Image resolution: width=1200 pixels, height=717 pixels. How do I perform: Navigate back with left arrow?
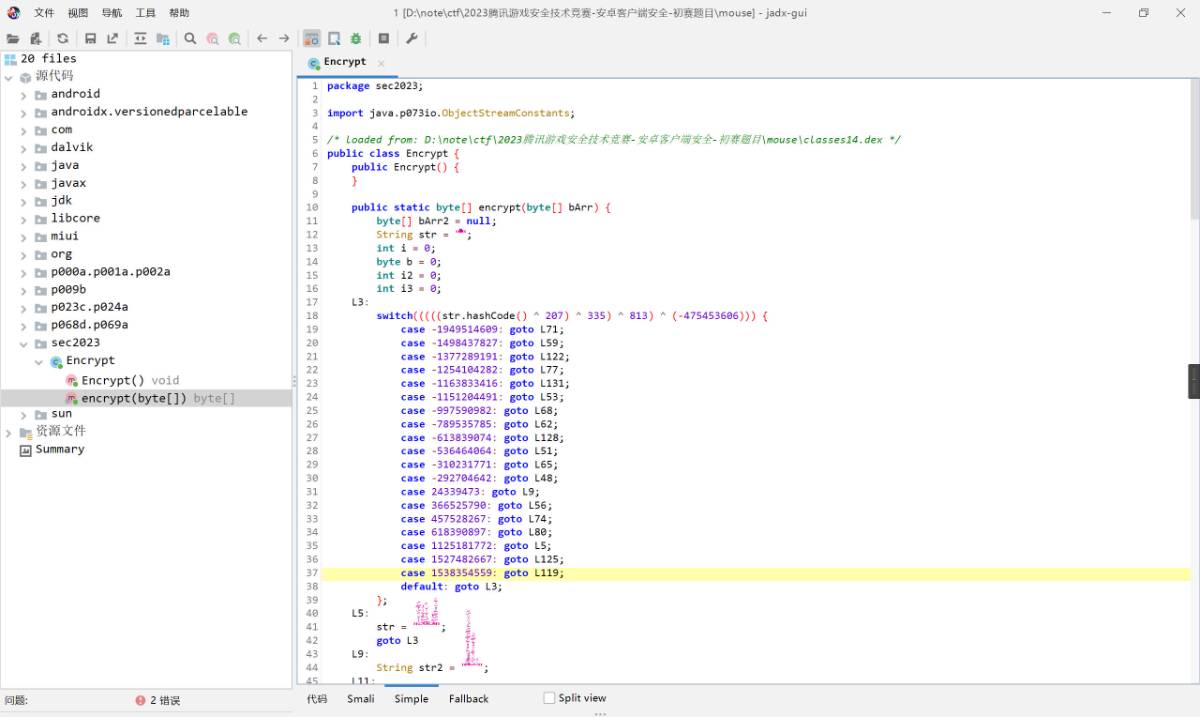pos(262,38)
